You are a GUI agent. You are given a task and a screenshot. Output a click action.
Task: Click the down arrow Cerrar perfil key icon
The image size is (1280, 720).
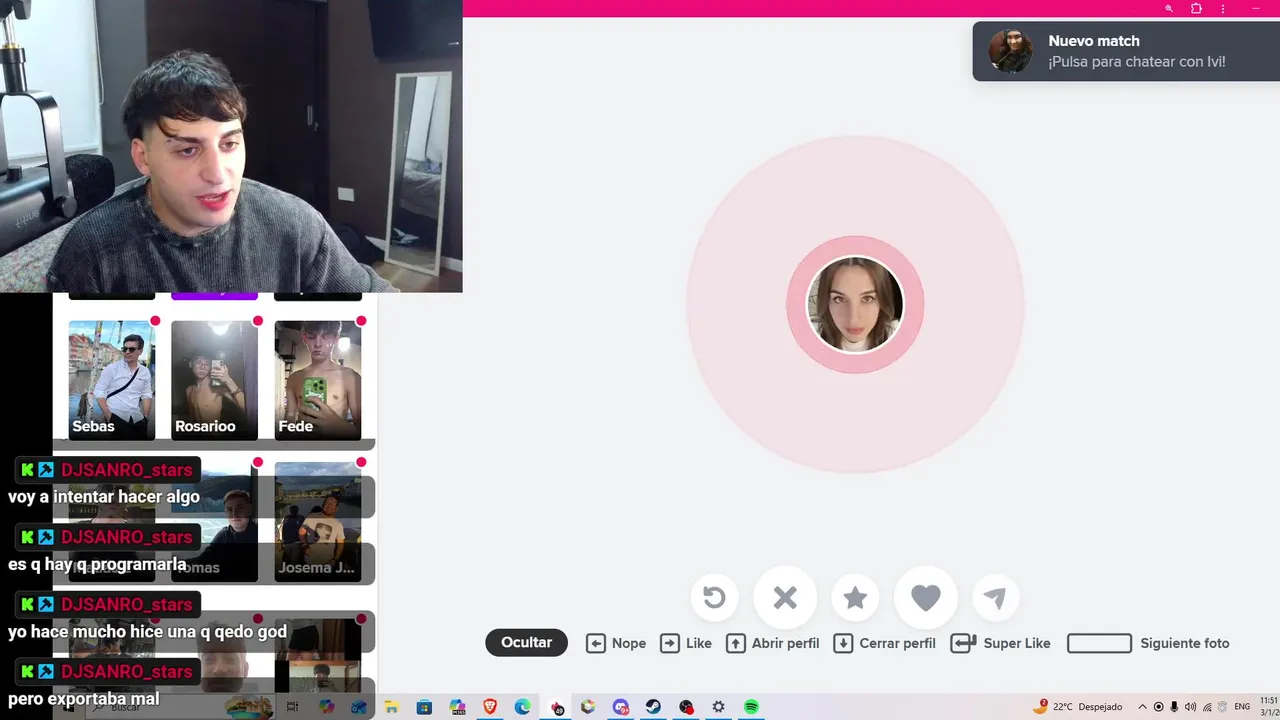pos(843,643)
